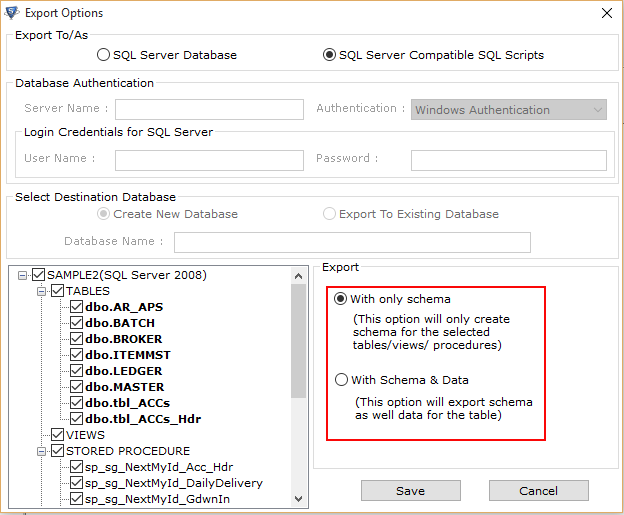Collapse the STORED PROCEDURE node
The height and width of the screenshot is (515, 624).
pyautogui.click(x=41, y=452)
